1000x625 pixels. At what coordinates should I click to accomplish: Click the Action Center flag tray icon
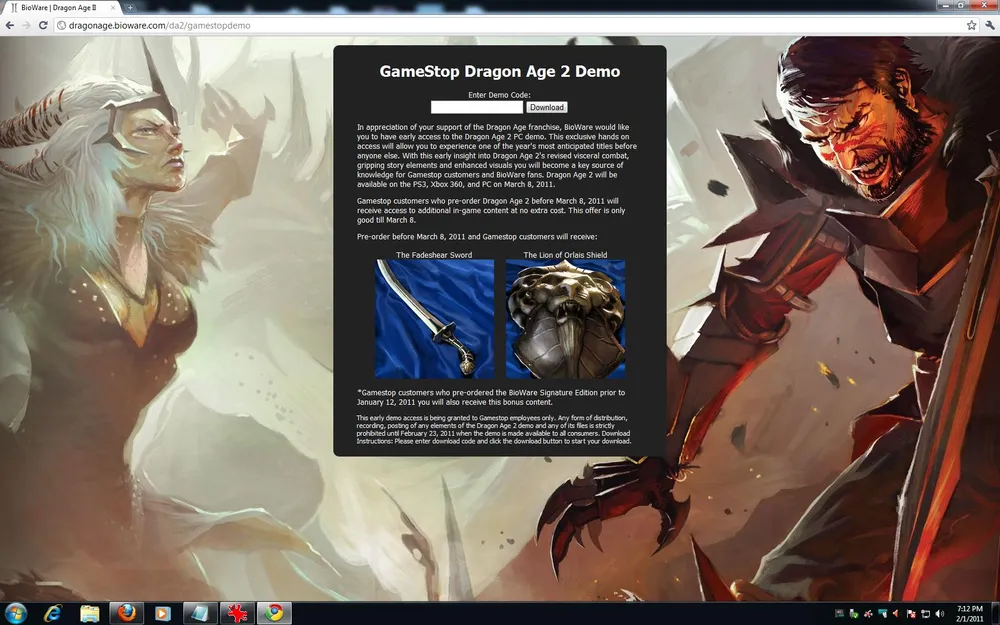[911, 614]
